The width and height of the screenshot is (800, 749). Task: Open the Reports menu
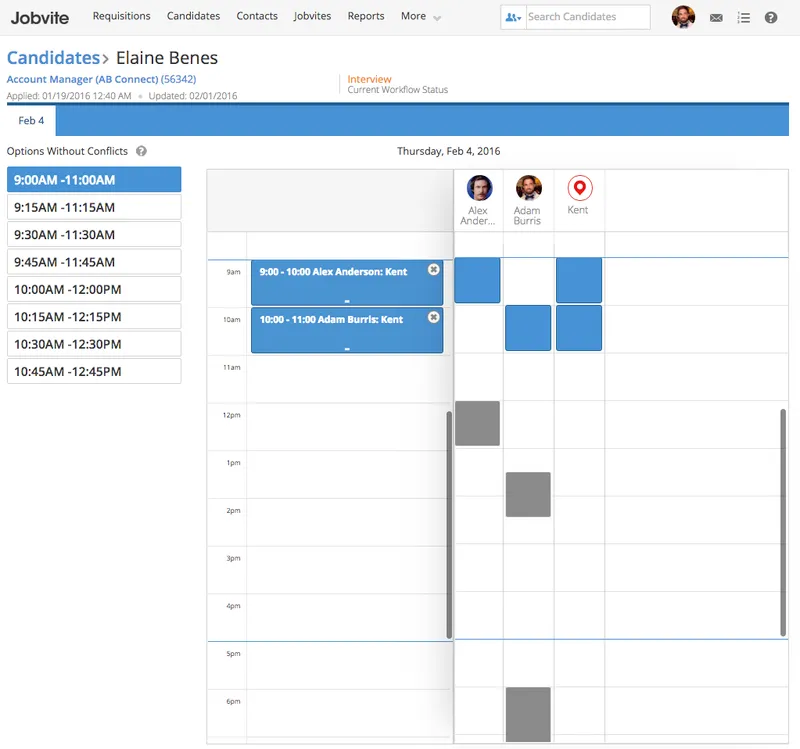pos(366,16)
